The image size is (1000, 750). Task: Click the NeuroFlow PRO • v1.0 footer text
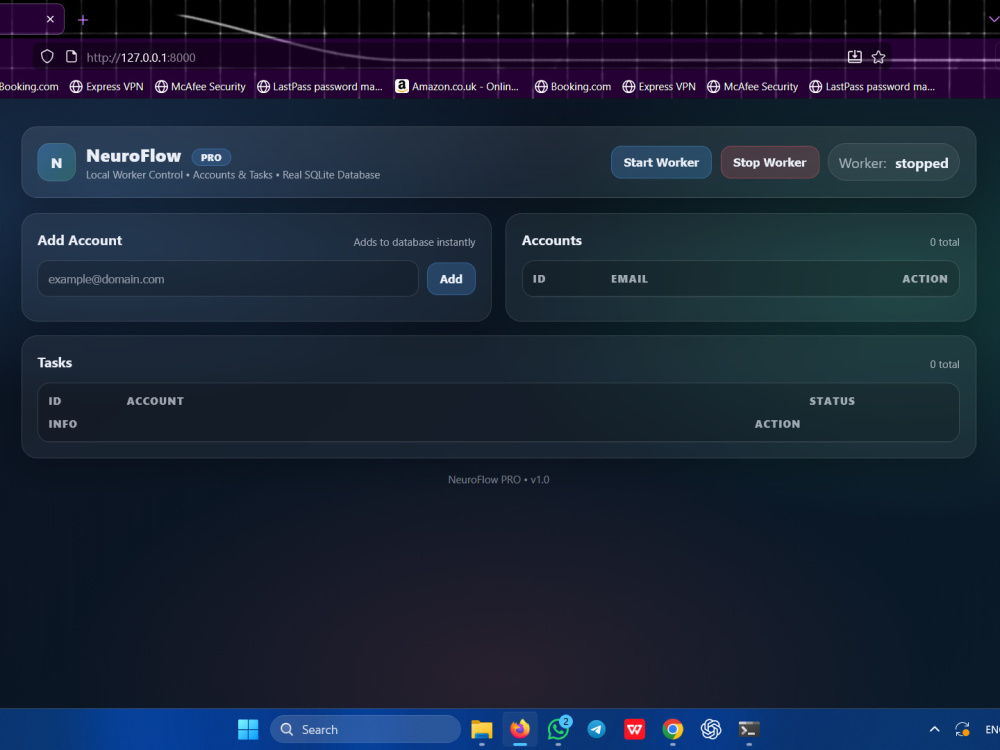click(498, 480)
